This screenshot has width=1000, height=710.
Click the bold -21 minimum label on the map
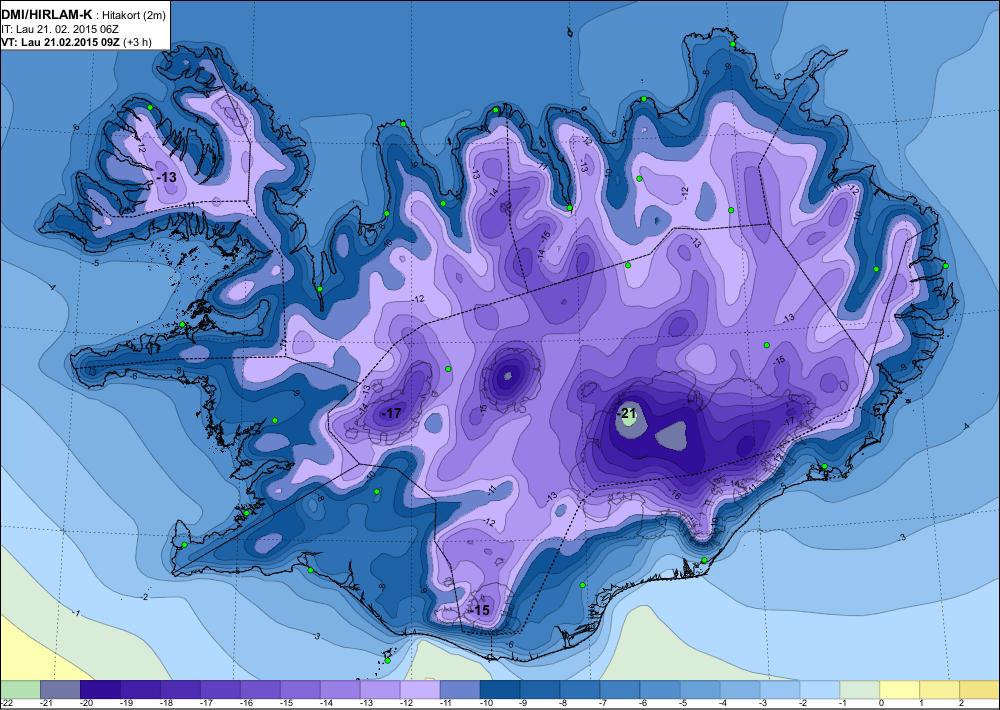point(626,412)
